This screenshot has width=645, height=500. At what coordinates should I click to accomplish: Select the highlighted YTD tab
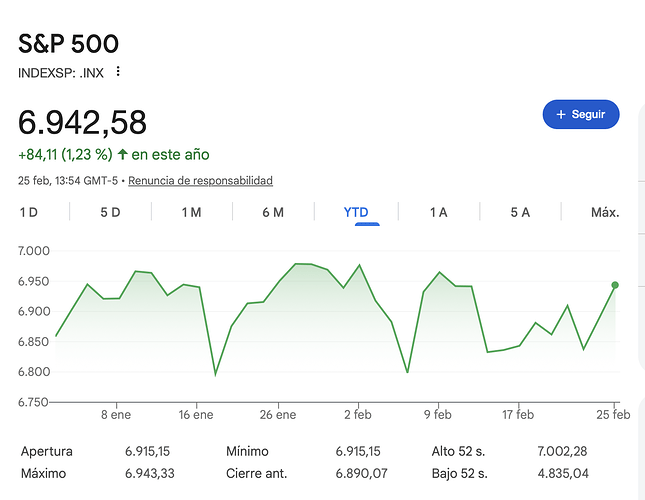pos(355,212)
